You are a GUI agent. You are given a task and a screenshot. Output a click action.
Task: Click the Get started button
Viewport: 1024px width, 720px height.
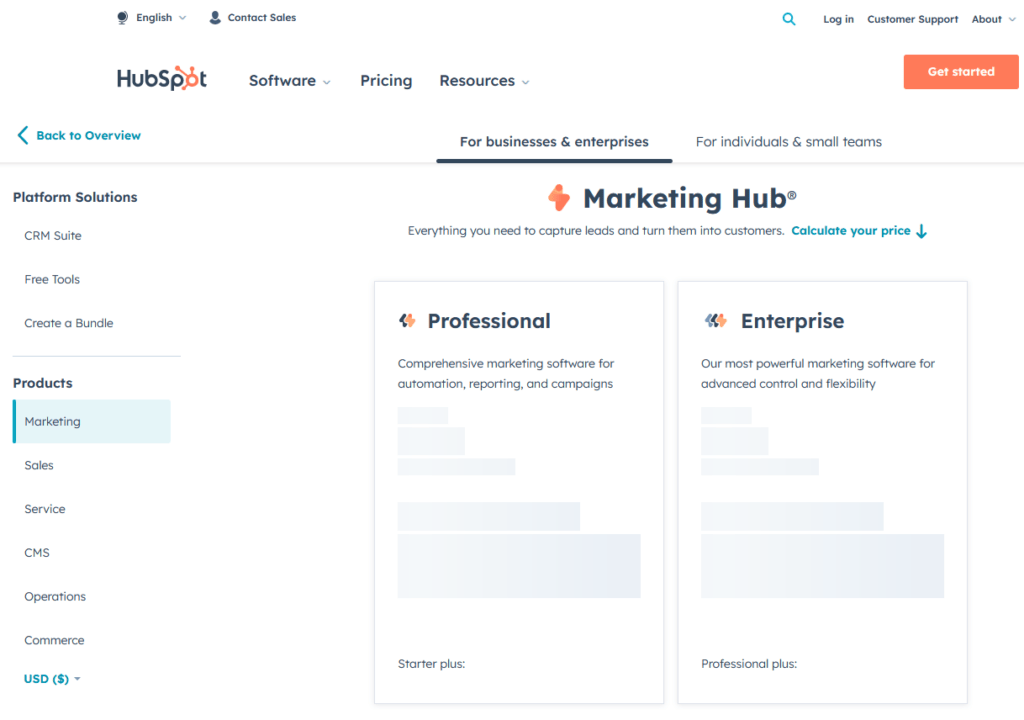(961, 72)
